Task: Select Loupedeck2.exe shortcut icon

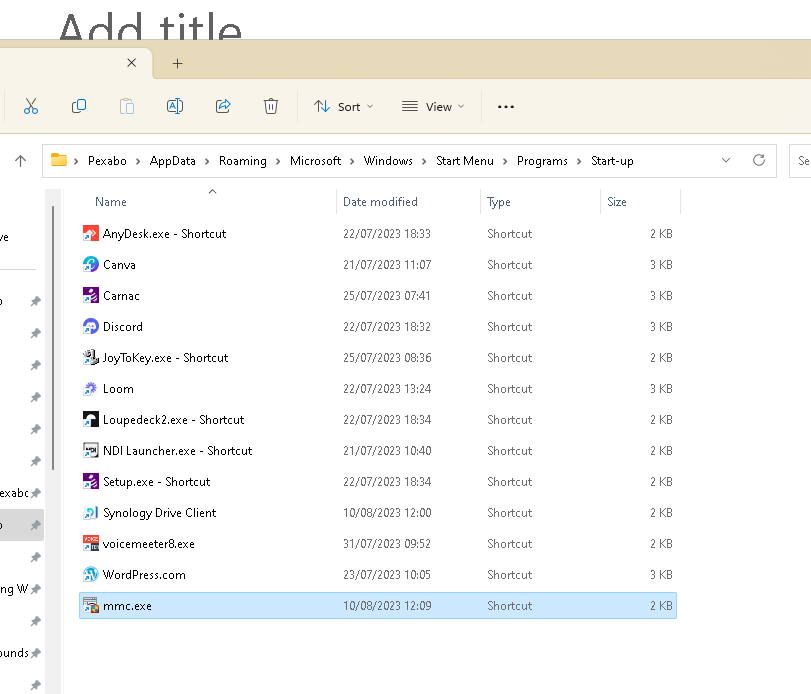Action: (x=91, y=420)
